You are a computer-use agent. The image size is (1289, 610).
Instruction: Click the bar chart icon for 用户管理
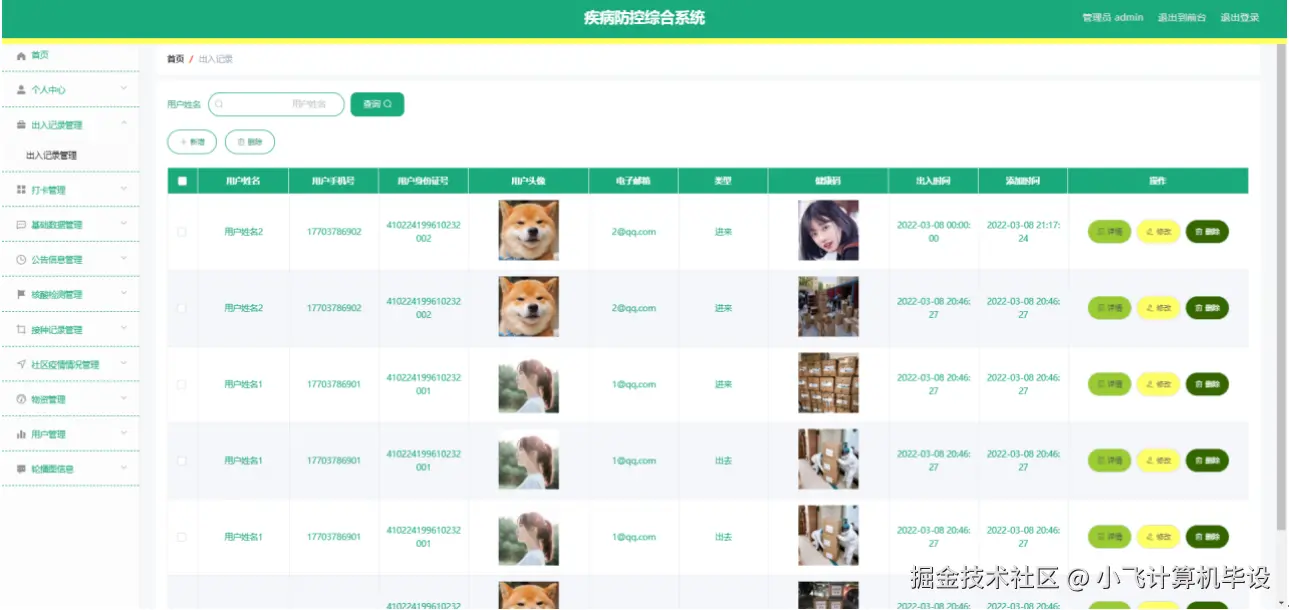coord(21,434)
